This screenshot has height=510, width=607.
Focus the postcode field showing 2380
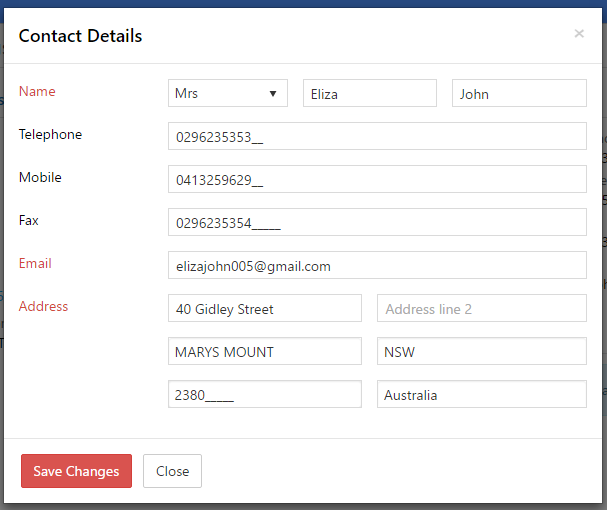coord(264,394)
